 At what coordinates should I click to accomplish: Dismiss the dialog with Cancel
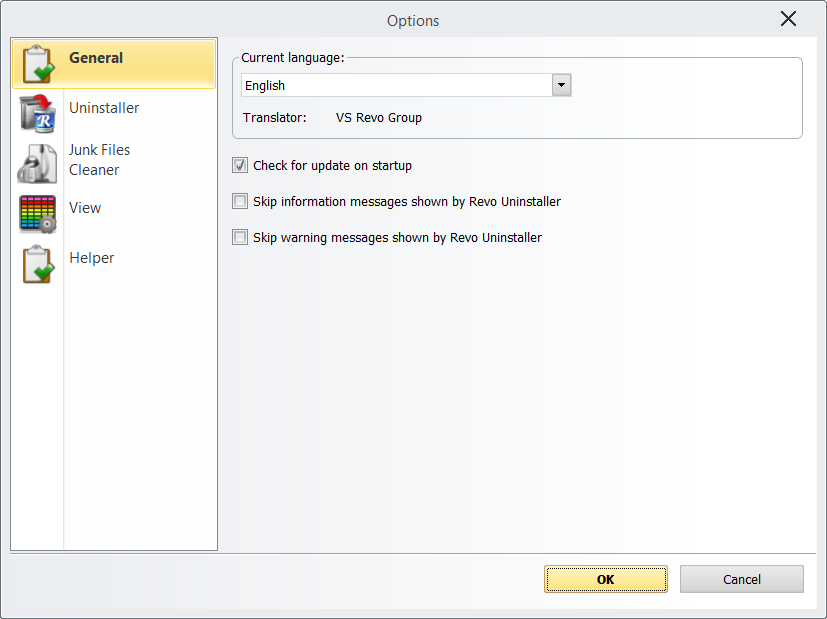coord(742,579)
